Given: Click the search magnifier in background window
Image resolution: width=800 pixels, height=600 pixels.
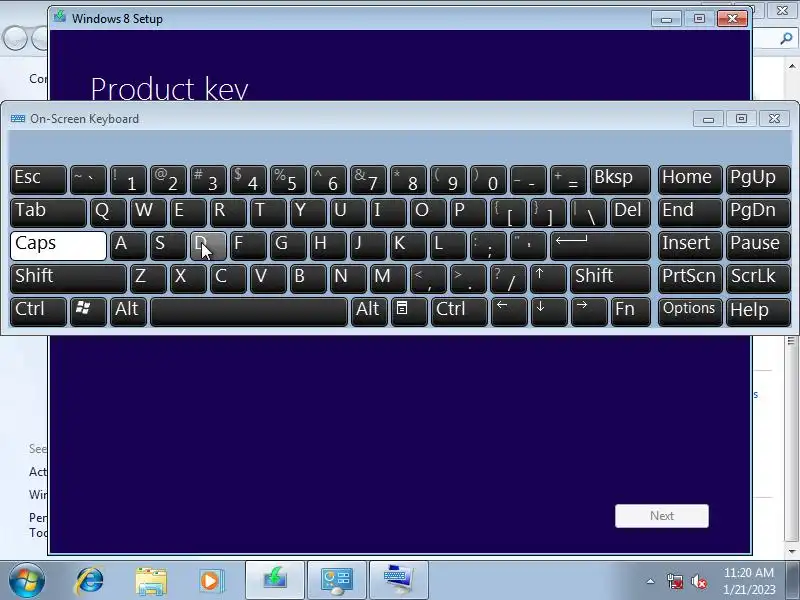Looking at the screenshot, I should [786, 38].
